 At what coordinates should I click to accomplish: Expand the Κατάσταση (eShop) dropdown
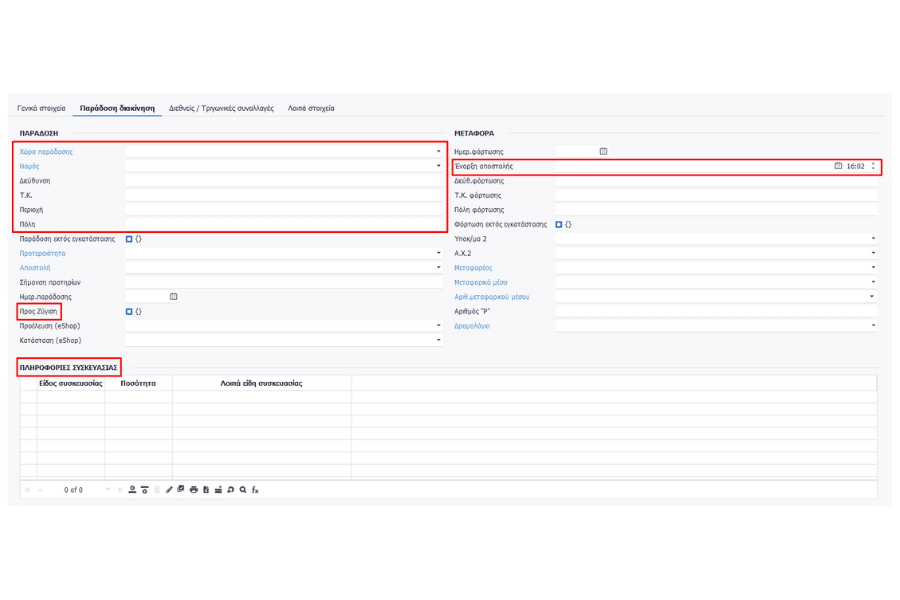tap(439, 340)
